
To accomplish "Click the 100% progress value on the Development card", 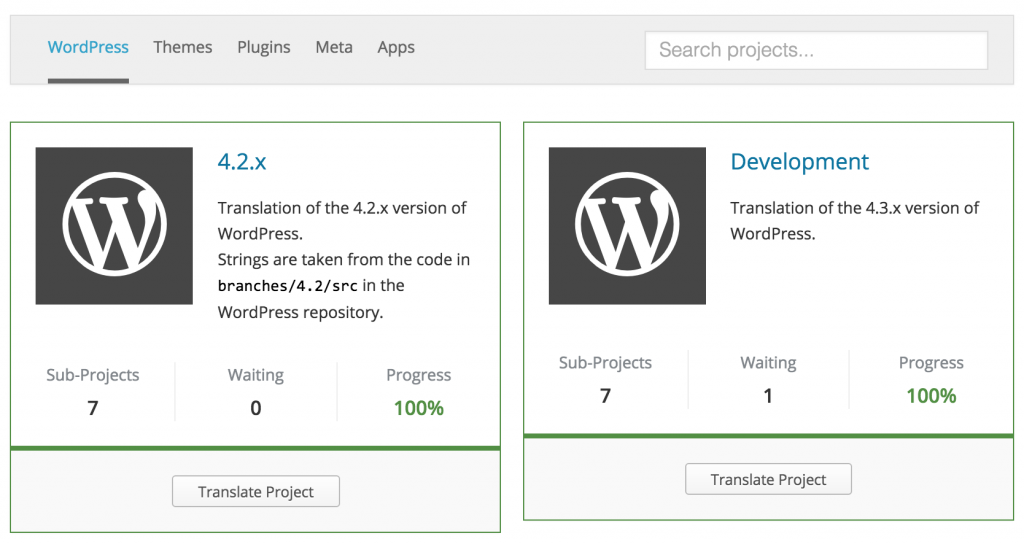I will click(x=931, y=396).
